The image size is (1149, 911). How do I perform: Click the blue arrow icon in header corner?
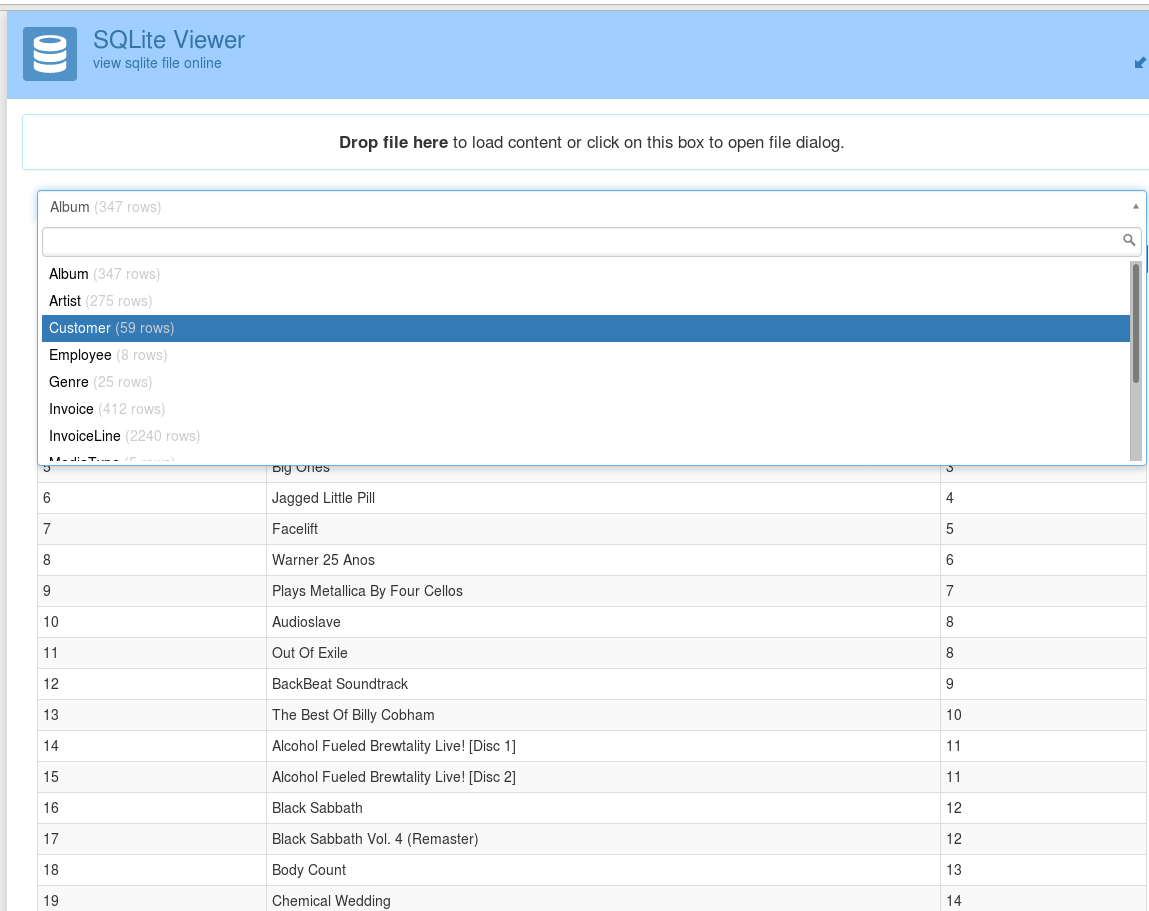pos(1140,63)
